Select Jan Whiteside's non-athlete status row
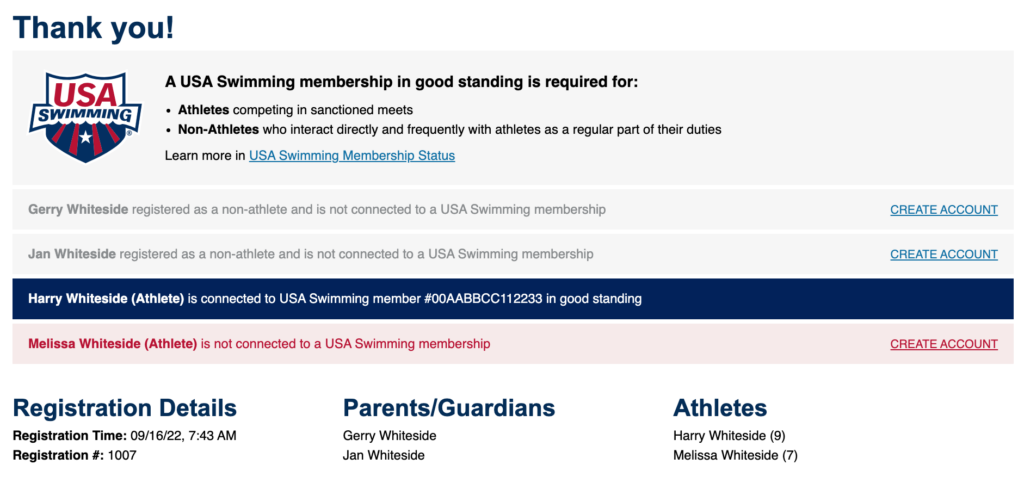The image size is (1024, 483). point(513,254)
